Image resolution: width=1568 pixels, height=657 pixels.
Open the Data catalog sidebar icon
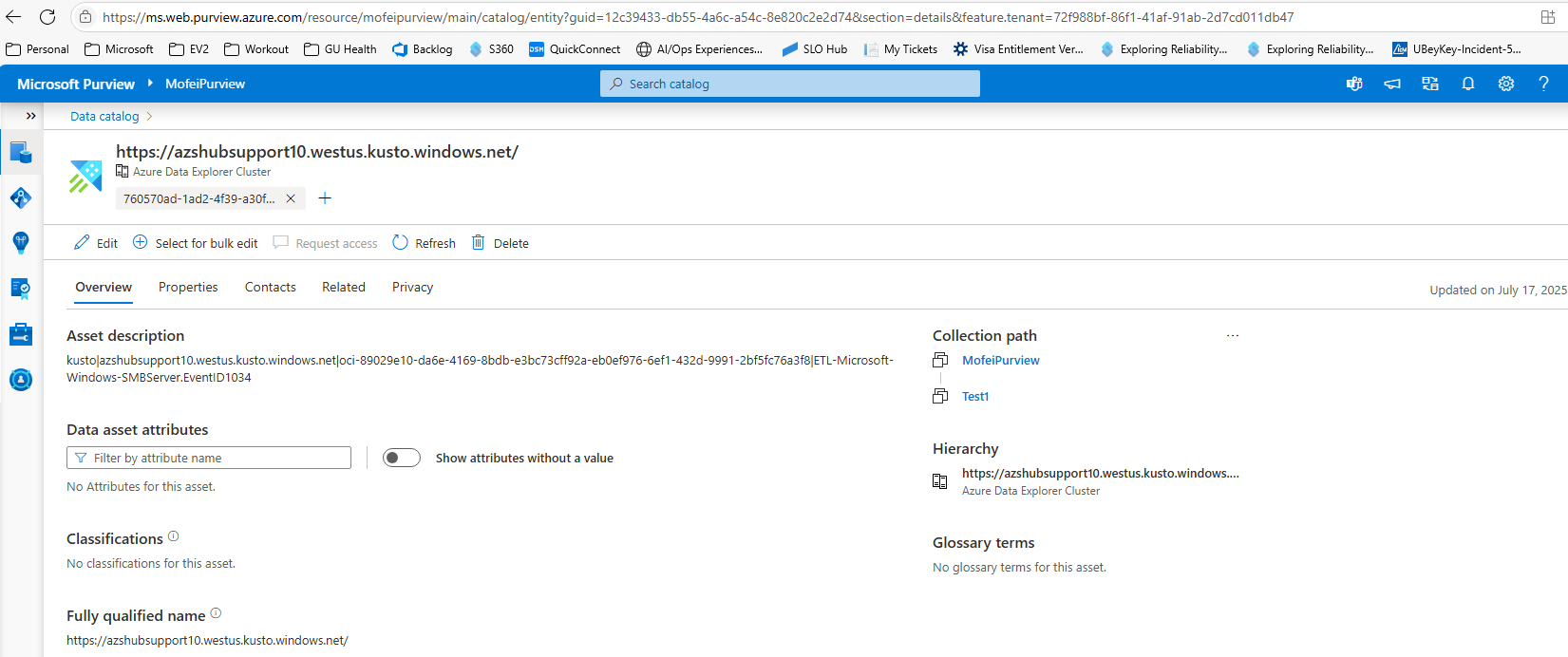[x=21, y=152]
